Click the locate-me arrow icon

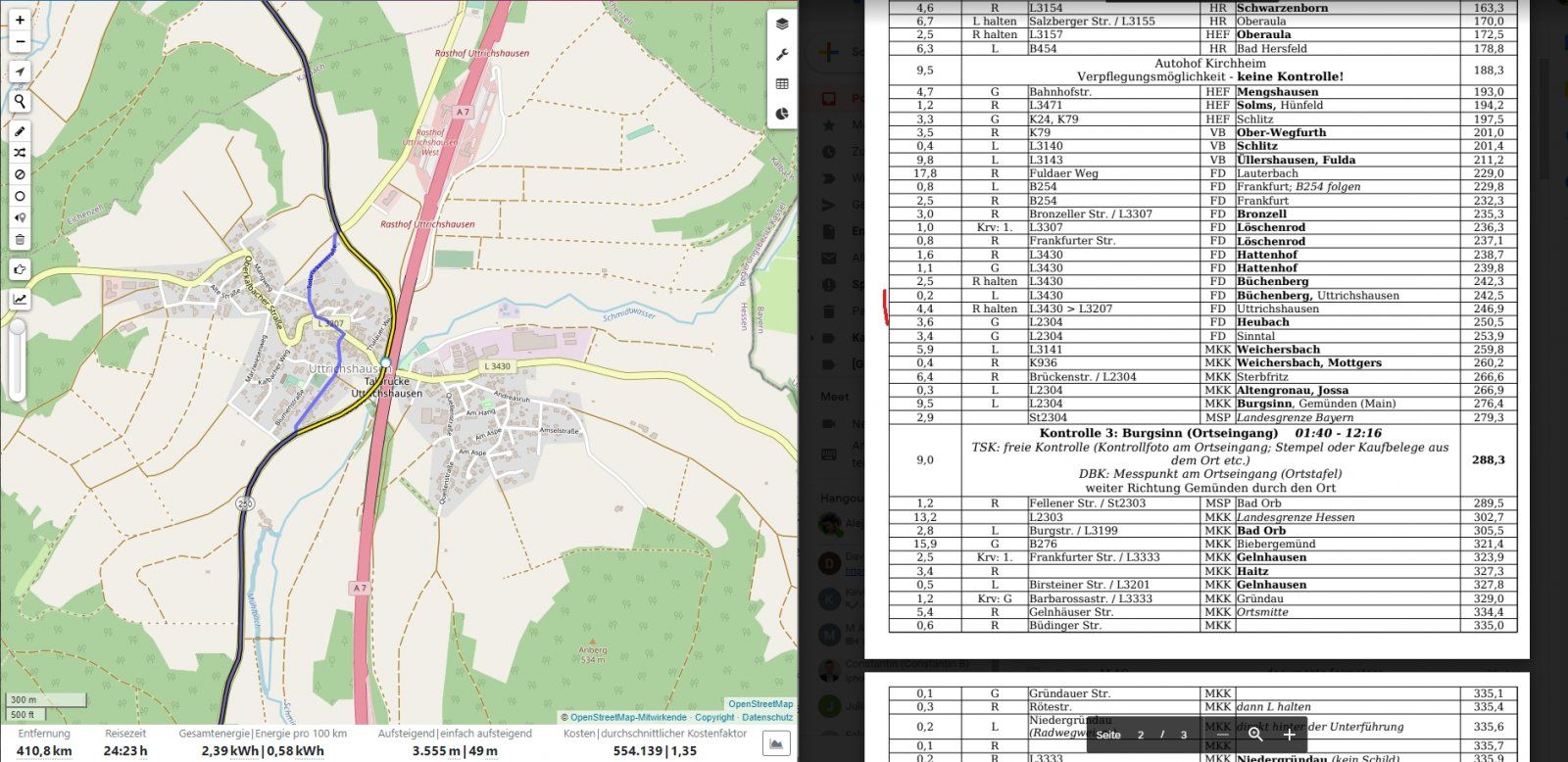click(x=20, y=71)
